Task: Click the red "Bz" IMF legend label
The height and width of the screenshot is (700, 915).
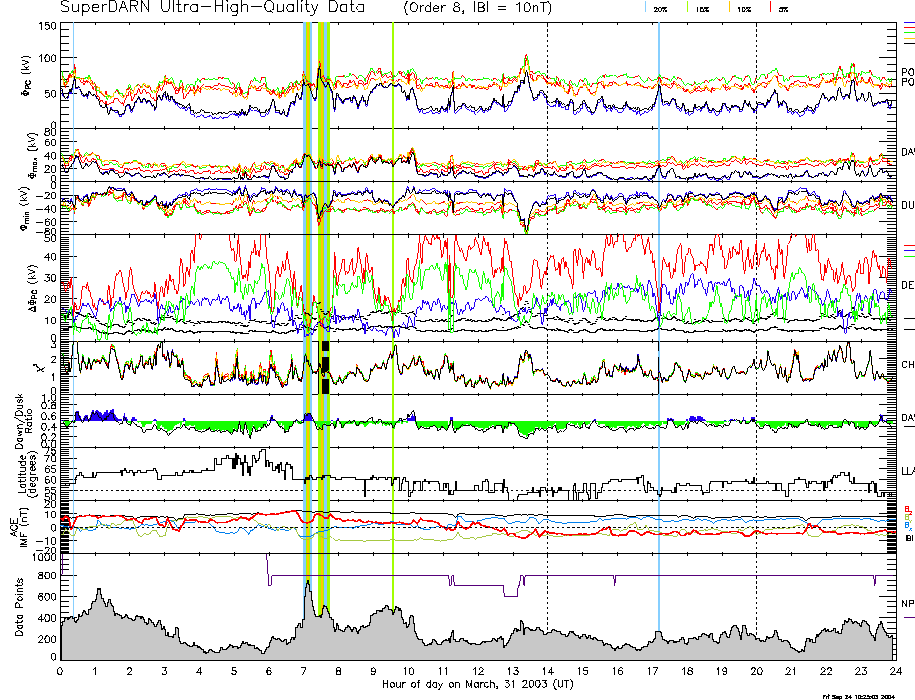Action: point(908,509)
